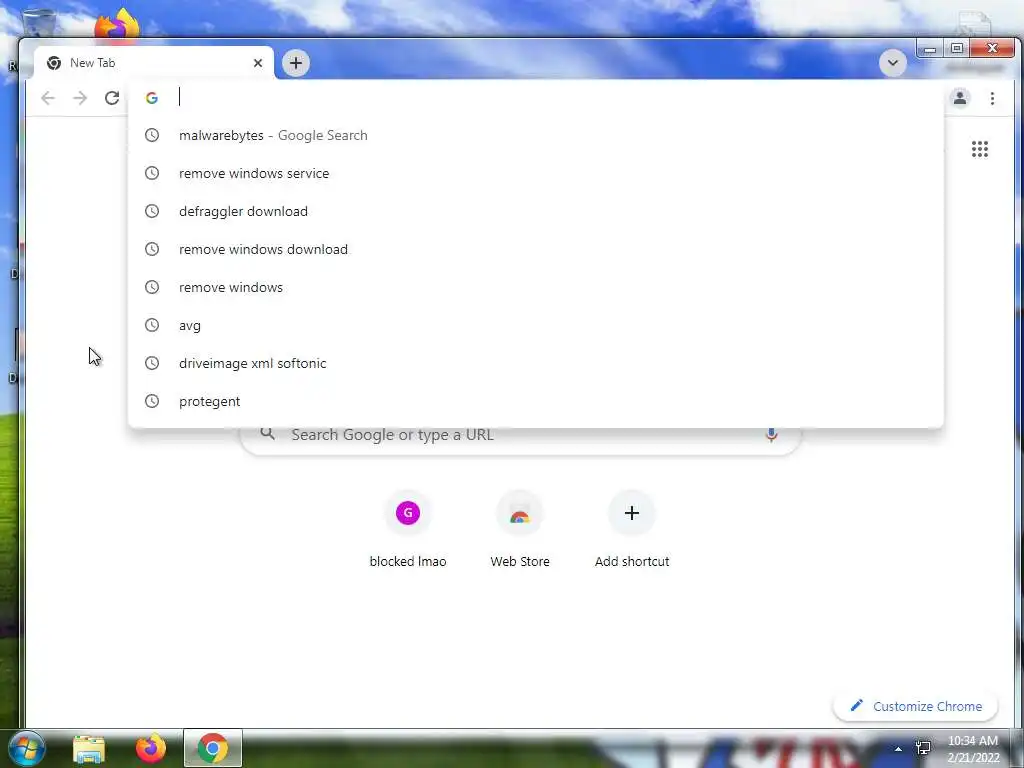Click history clock icon beside malwarebytes
Image resolution: width=1024 pixels, height=768 pixels.
pos(152,135)
